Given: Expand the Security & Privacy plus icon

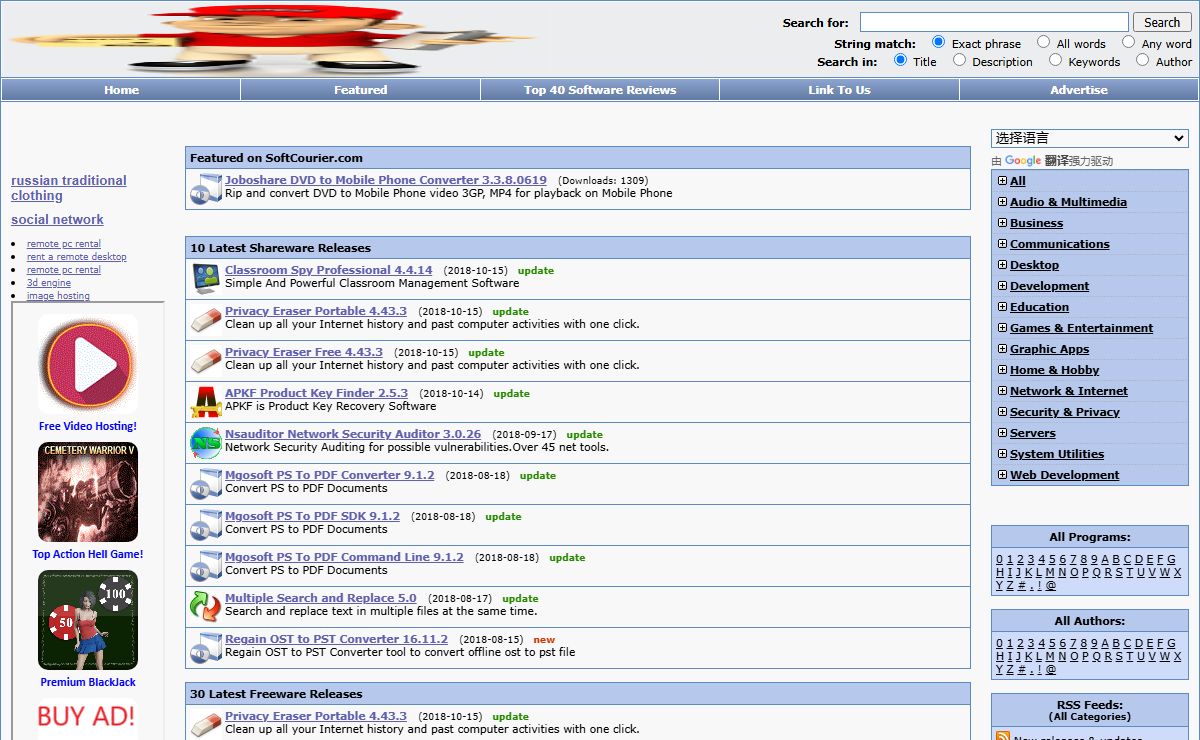Looking at the screenshot, I should point(1002,412).
